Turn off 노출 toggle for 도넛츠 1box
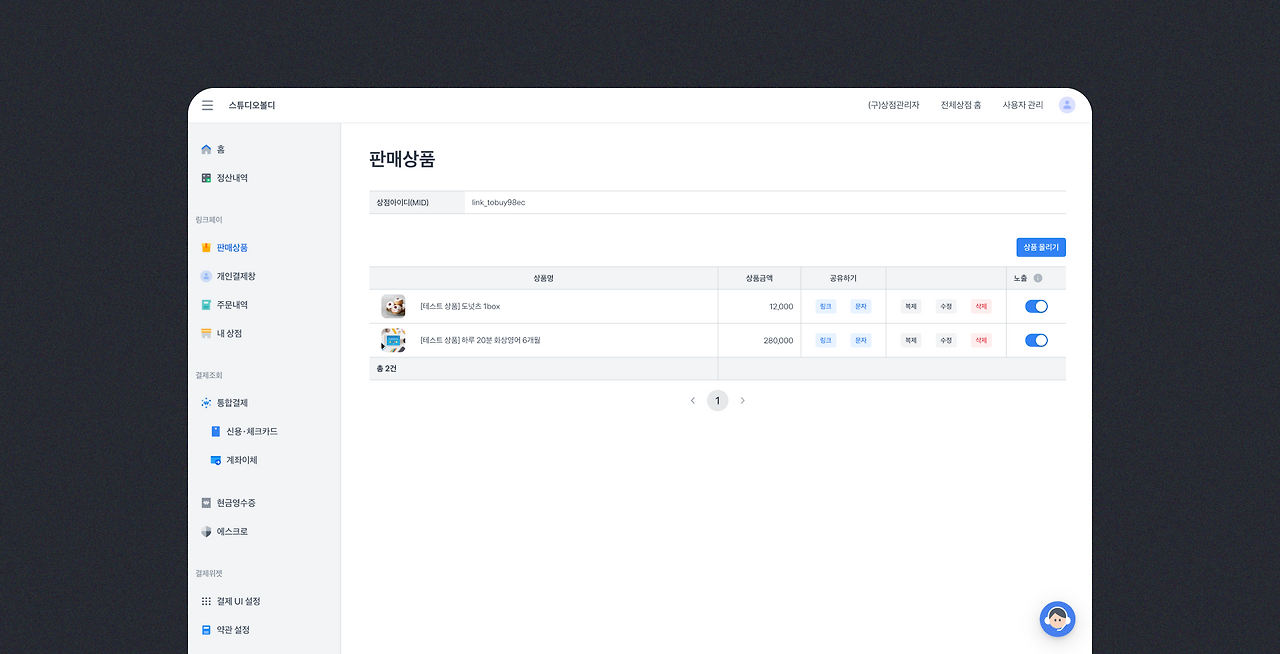 (1036, 307)
